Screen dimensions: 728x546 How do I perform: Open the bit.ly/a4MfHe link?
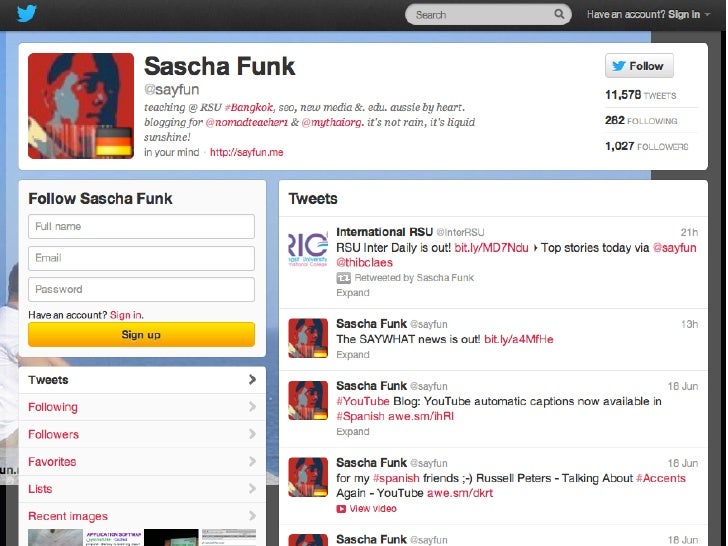(519, 339)
